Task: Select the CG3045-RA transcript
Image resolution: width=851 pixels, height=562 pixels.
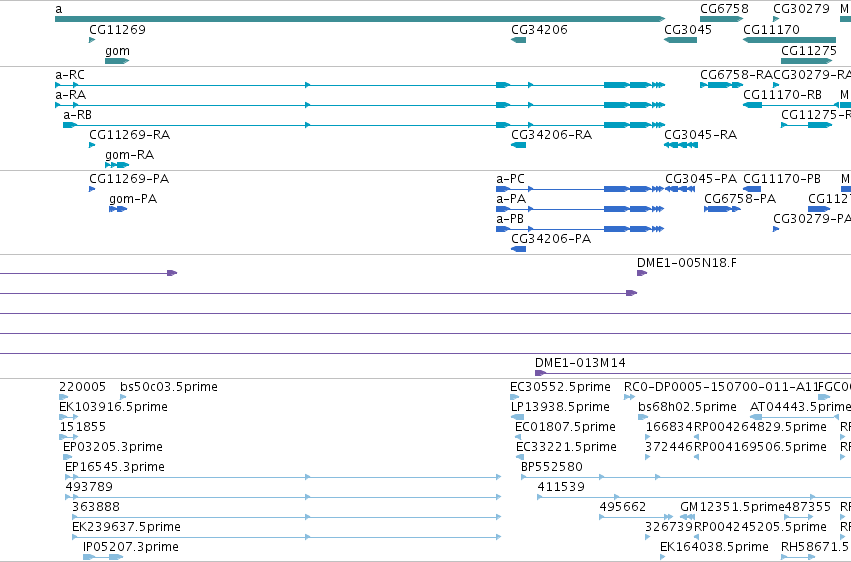Action: (x=681, y=145)
